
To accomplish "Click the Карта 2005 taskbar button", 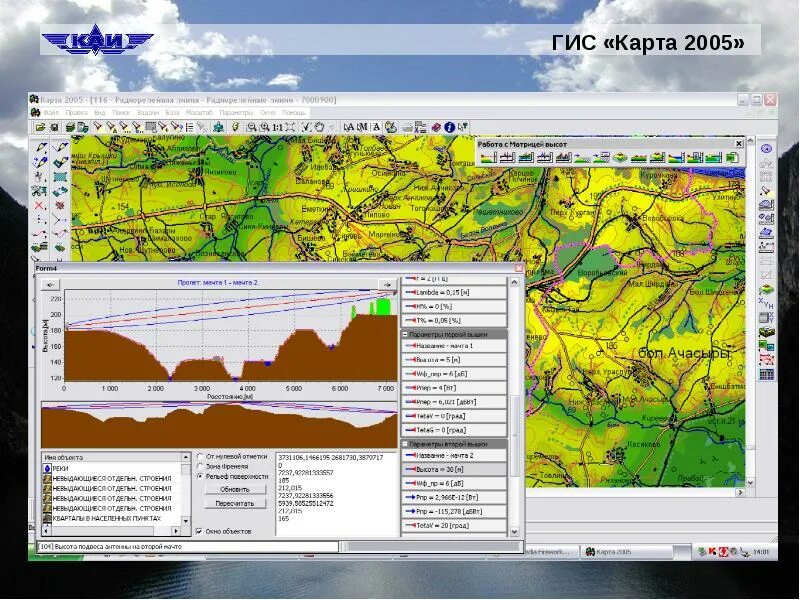I will pos(628,552).
